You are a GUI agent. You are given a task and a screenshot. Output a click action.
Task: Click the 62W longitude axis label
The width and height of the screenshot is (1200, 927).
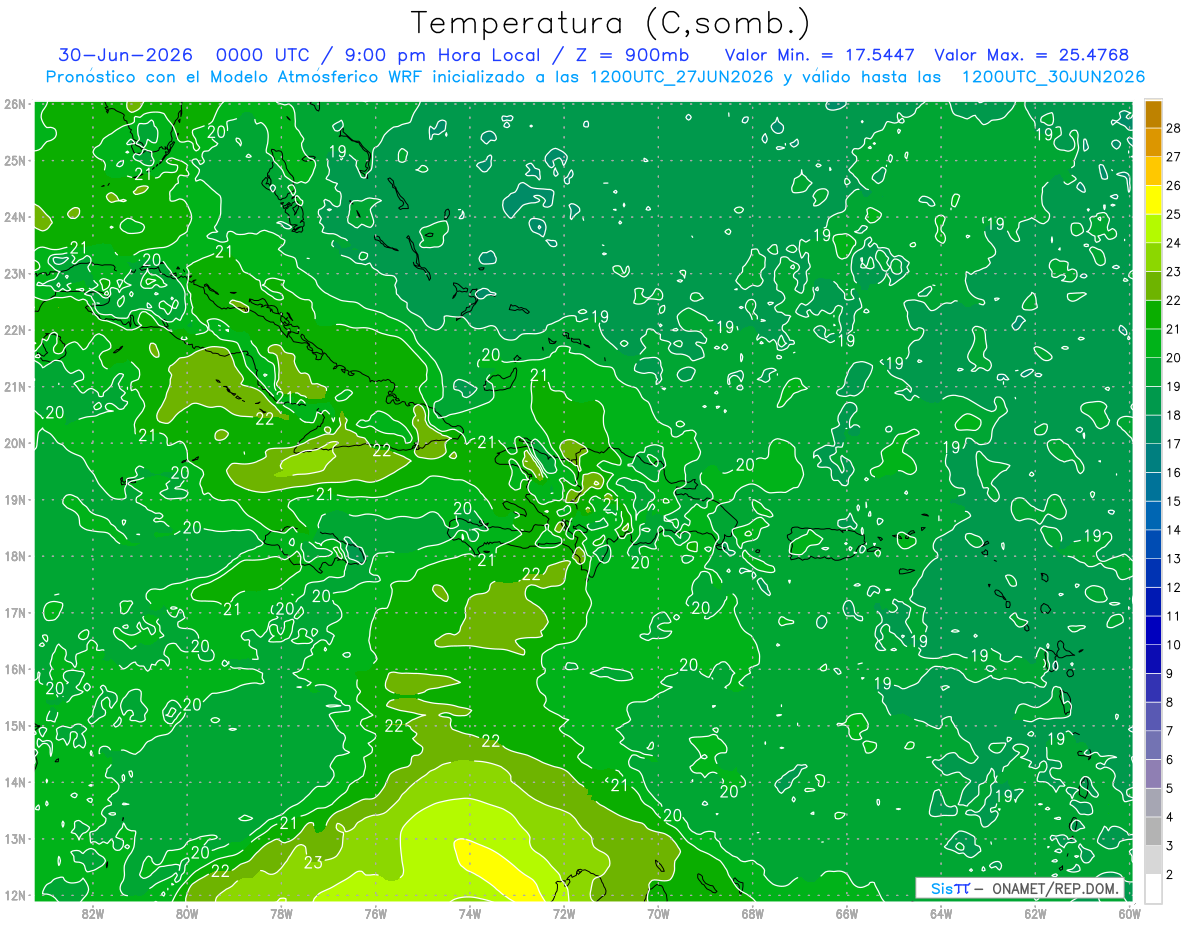pyautogui.click(x=1035, y=913)
